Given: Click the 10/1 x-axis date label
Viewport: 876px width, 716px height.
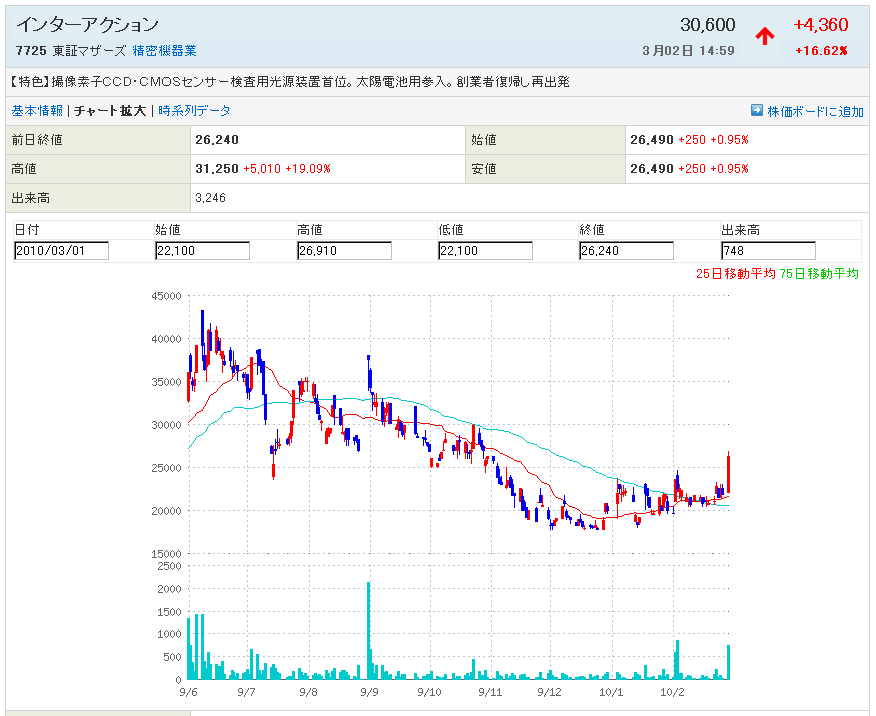Looking at the screenshot, I should tap(611, 692).
